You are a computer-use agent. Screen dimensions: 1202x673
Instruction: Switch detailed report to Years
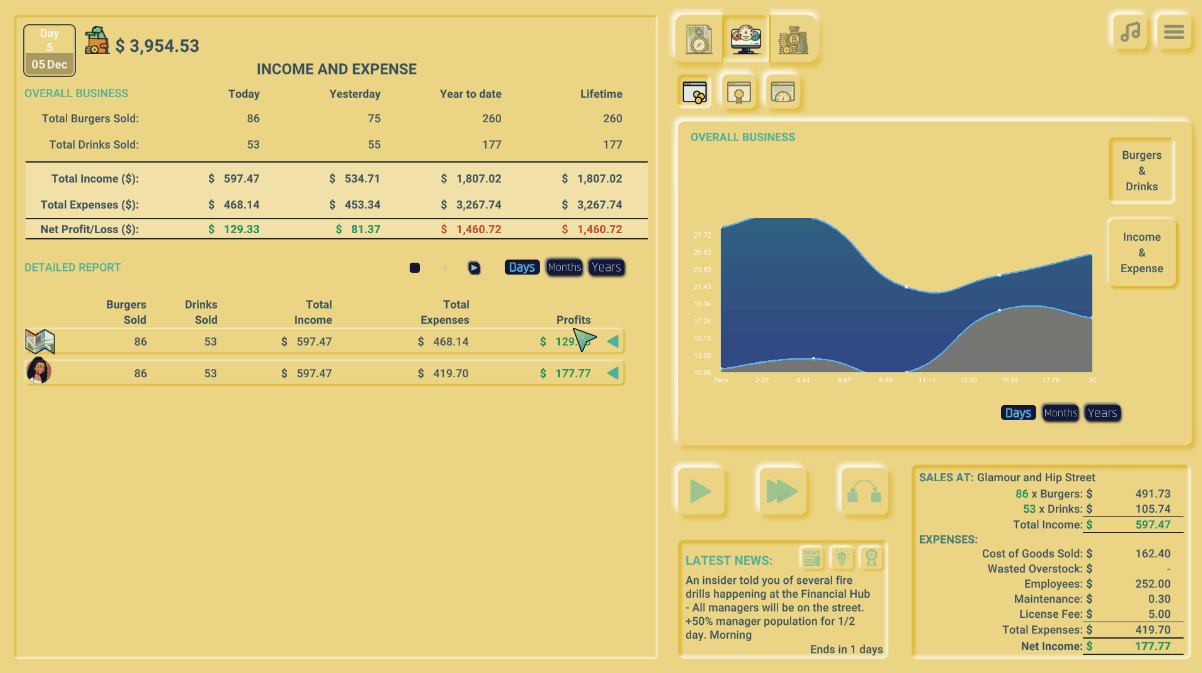[606, 267]
